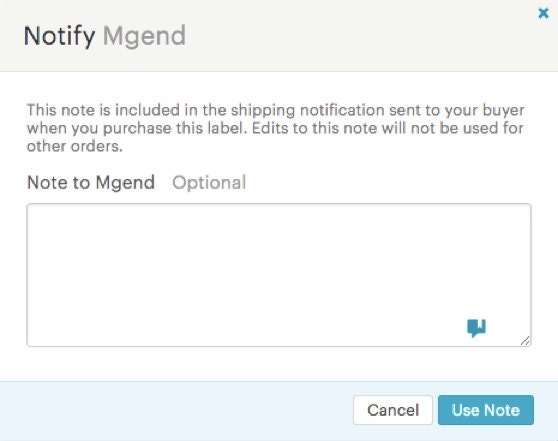Insert a snippet via the speech bubble icon
Image resolution: width=558 pixels, height=441 pixels.
click(x=477, y=328)
